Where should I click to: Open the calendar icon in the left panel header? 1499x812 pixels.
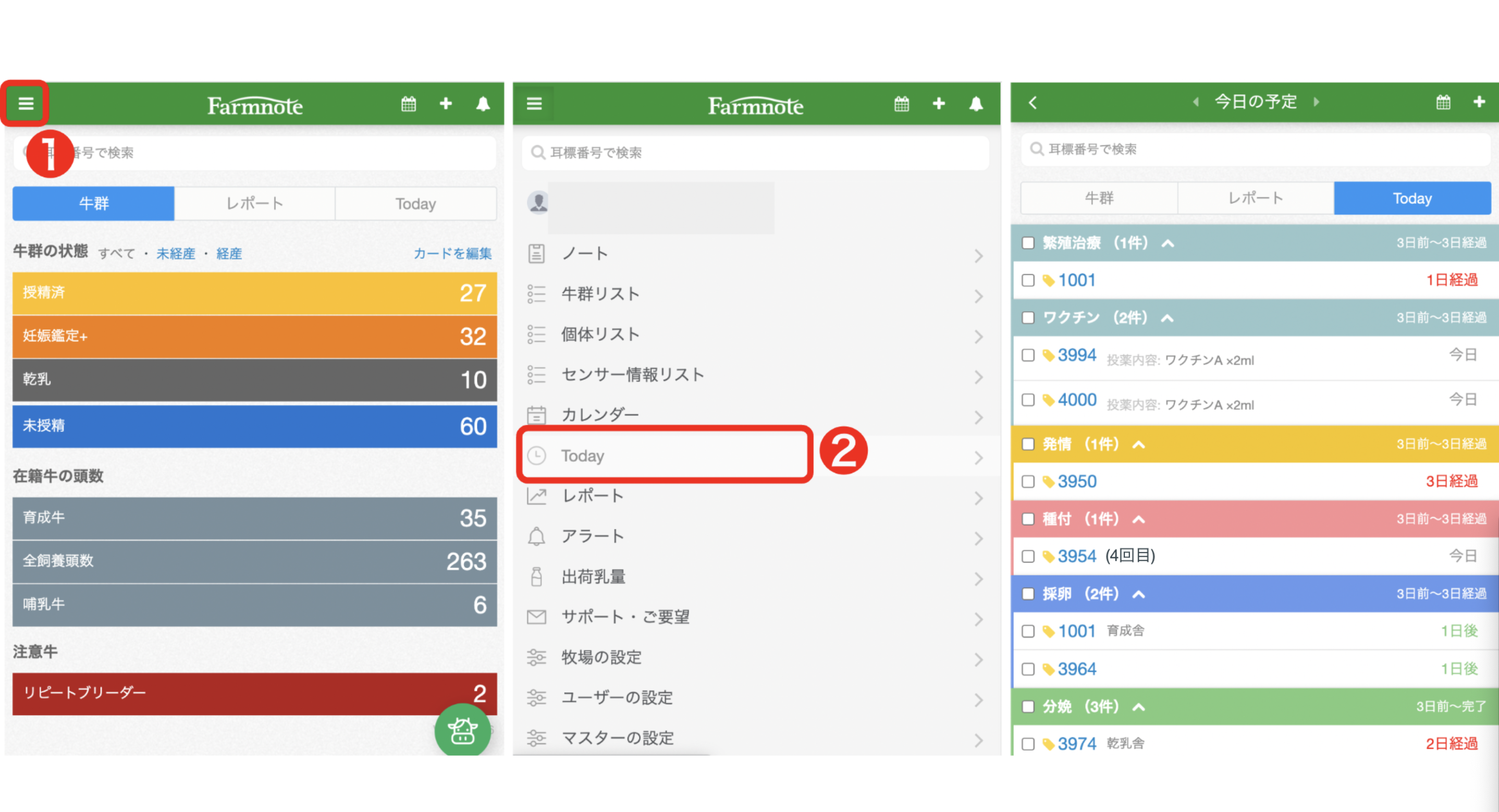click(x=409, y=104)
